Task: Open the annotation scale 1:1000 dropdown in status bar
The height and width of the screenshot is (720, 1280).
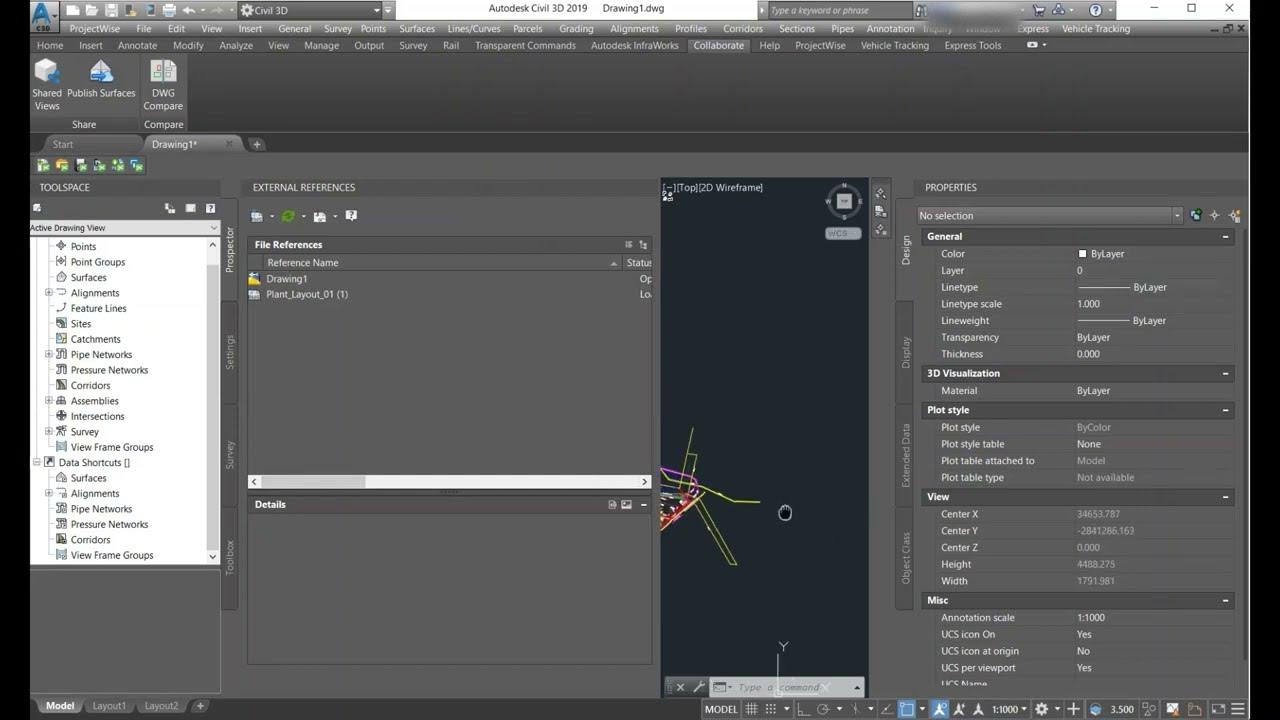Action: pos(1011,709)
